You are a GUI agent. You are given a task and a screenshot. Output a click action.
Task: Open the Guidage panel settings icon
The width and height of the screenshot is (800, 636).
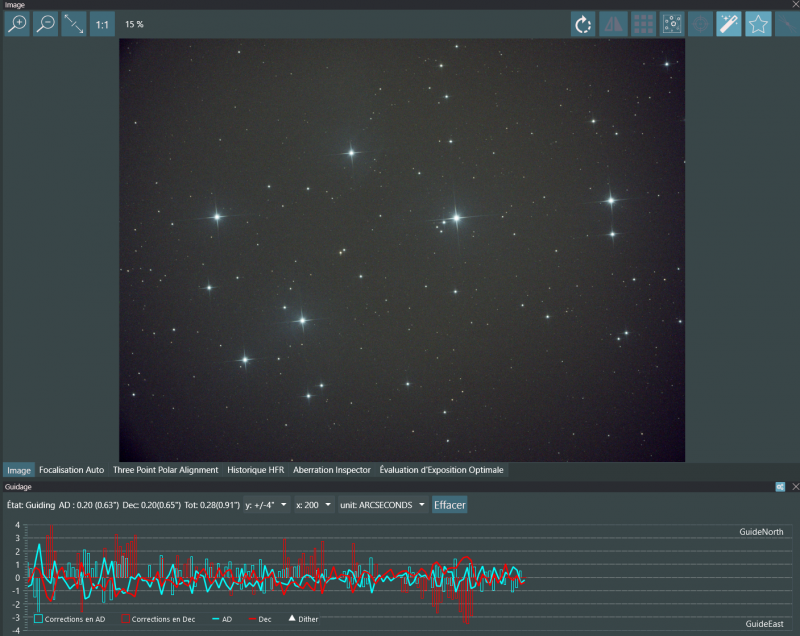pyautogui.click(x=780, y=487)
